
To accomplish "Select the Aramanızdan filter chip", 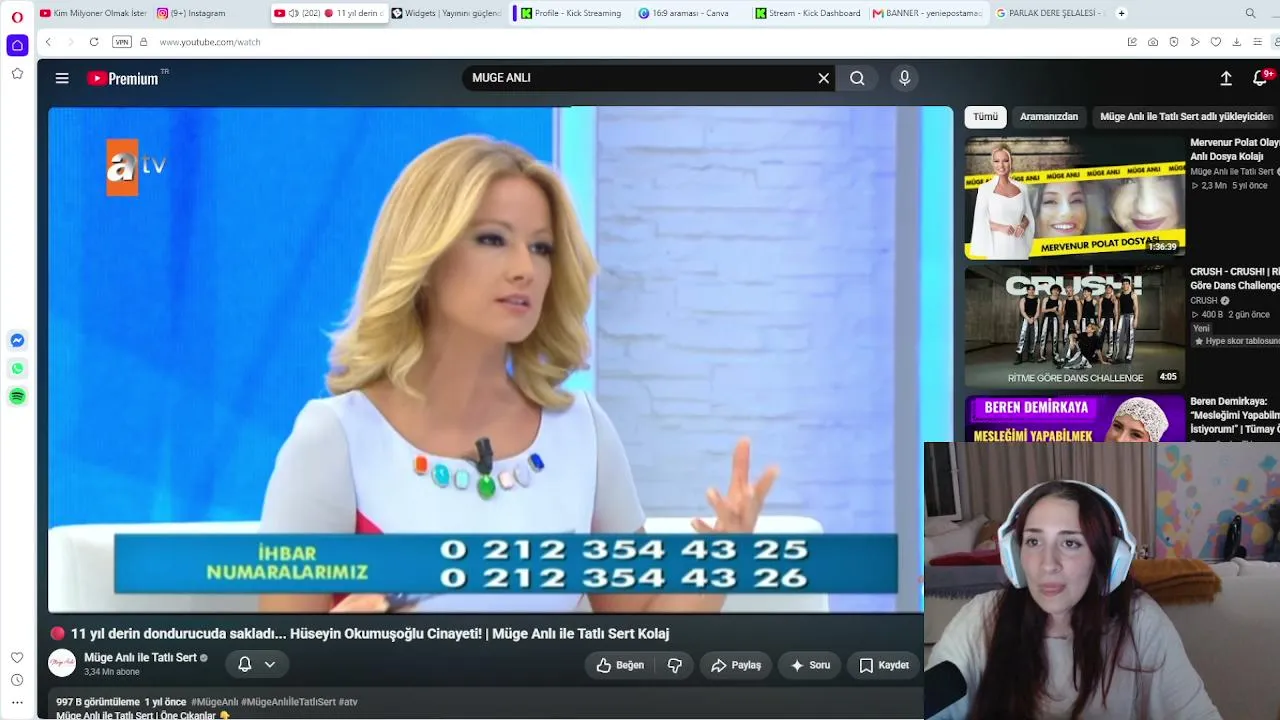I will click(x=1049, y=117).
